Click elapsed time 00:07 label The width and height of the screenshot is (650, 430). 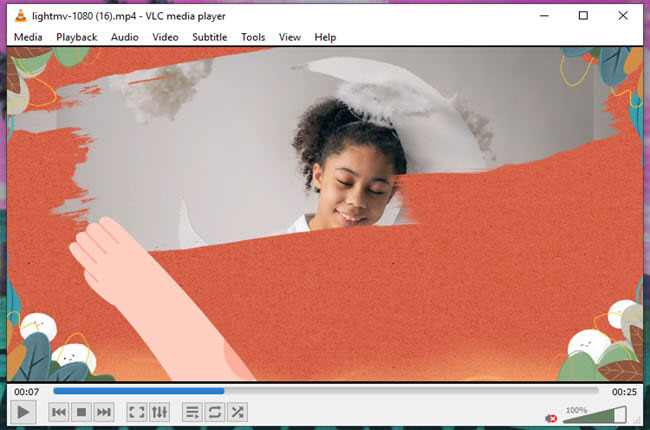(x=27, y=392)
